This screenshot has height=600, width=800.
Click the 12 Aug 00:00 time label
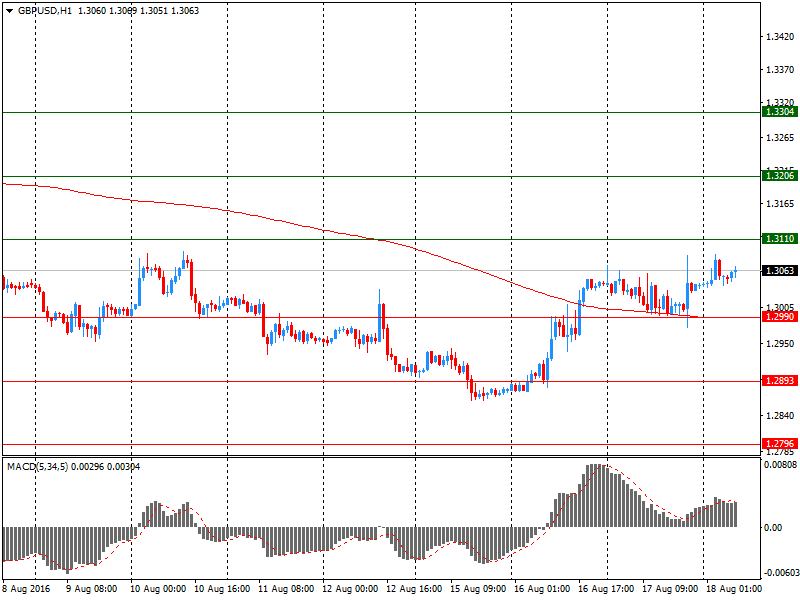point(350,589)
